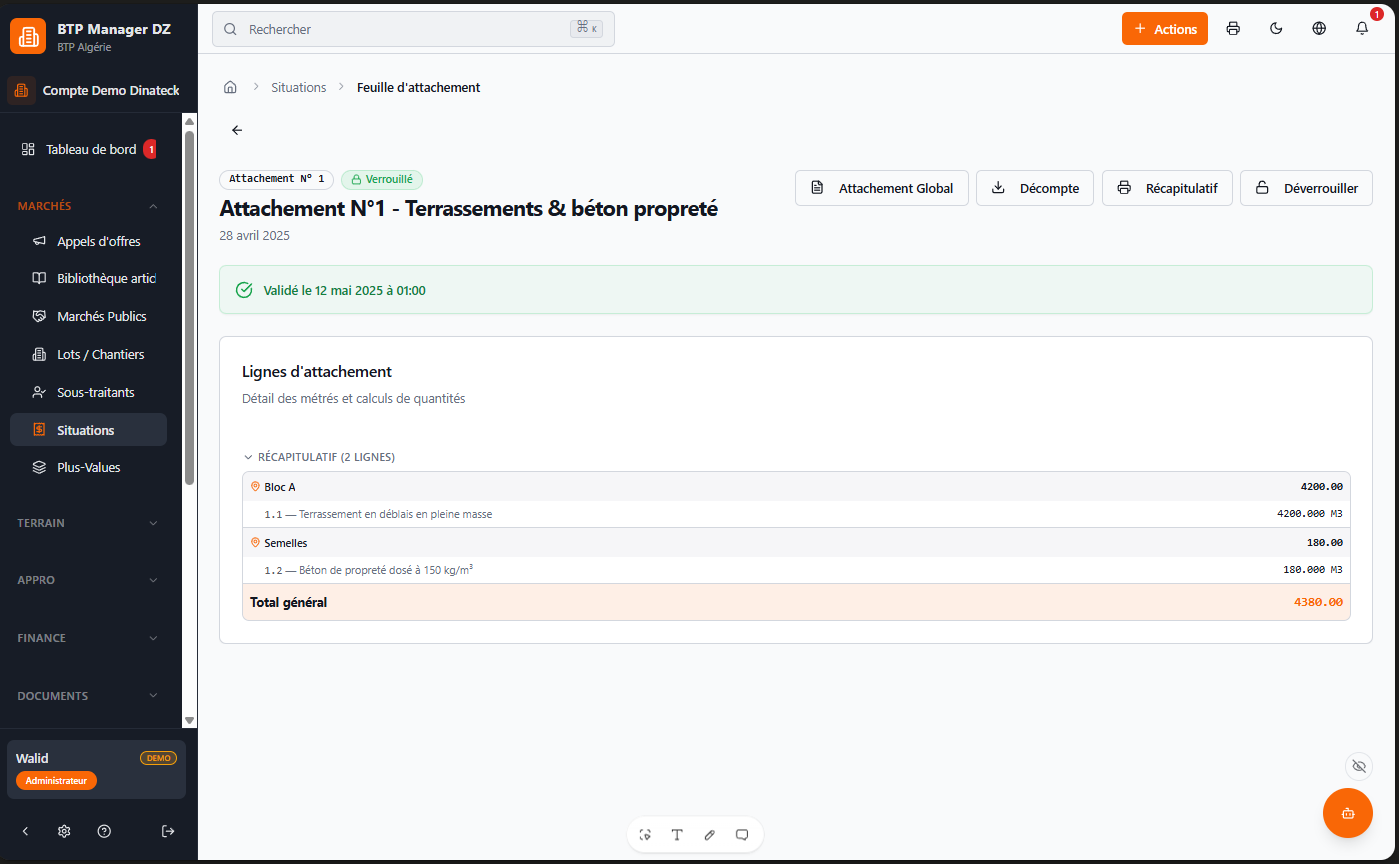Click the sidebar scrollbar thumb

point(189,307)
